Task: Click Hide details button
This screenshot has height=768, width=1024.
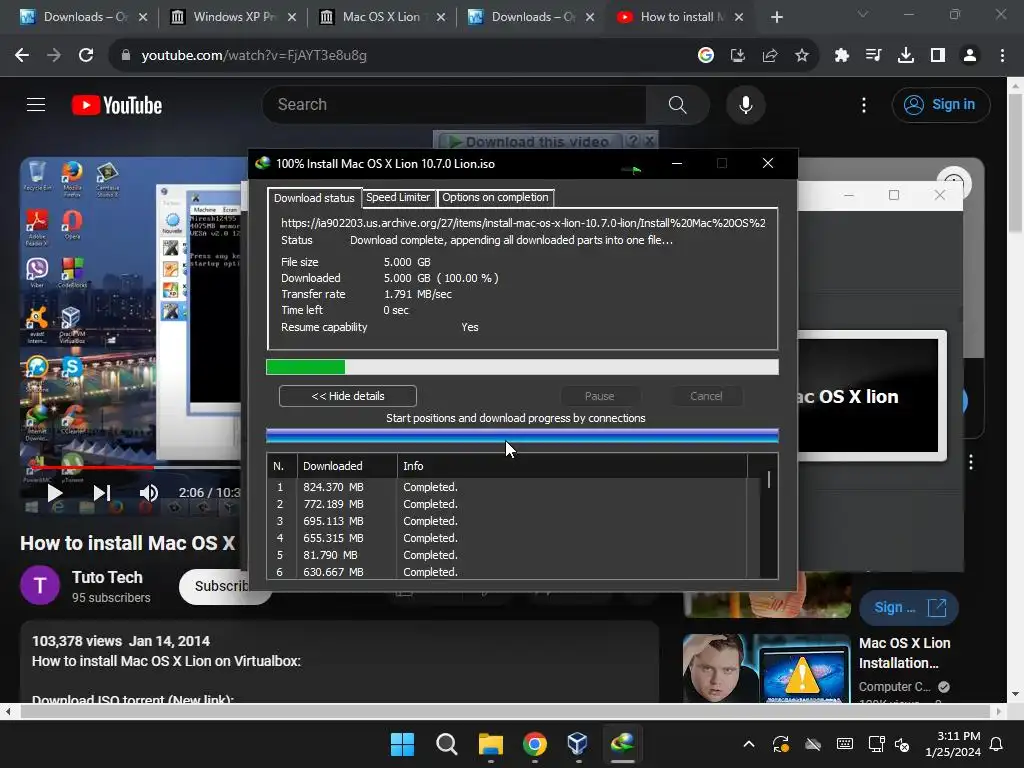Action: pos(347,396)
